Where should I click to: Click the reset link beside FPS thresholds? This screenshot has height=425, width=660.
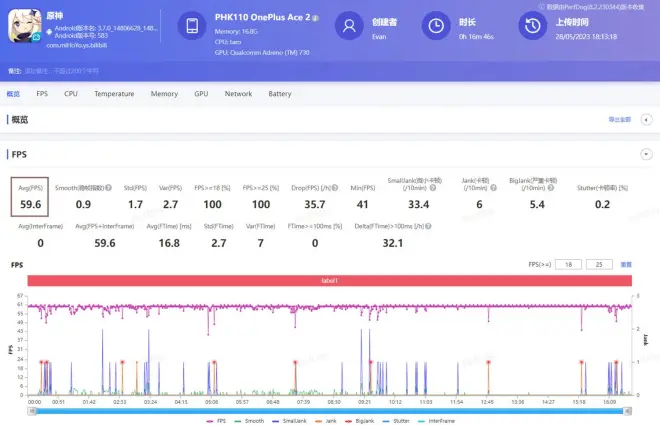pyautogui.click(x=626, y=265)
